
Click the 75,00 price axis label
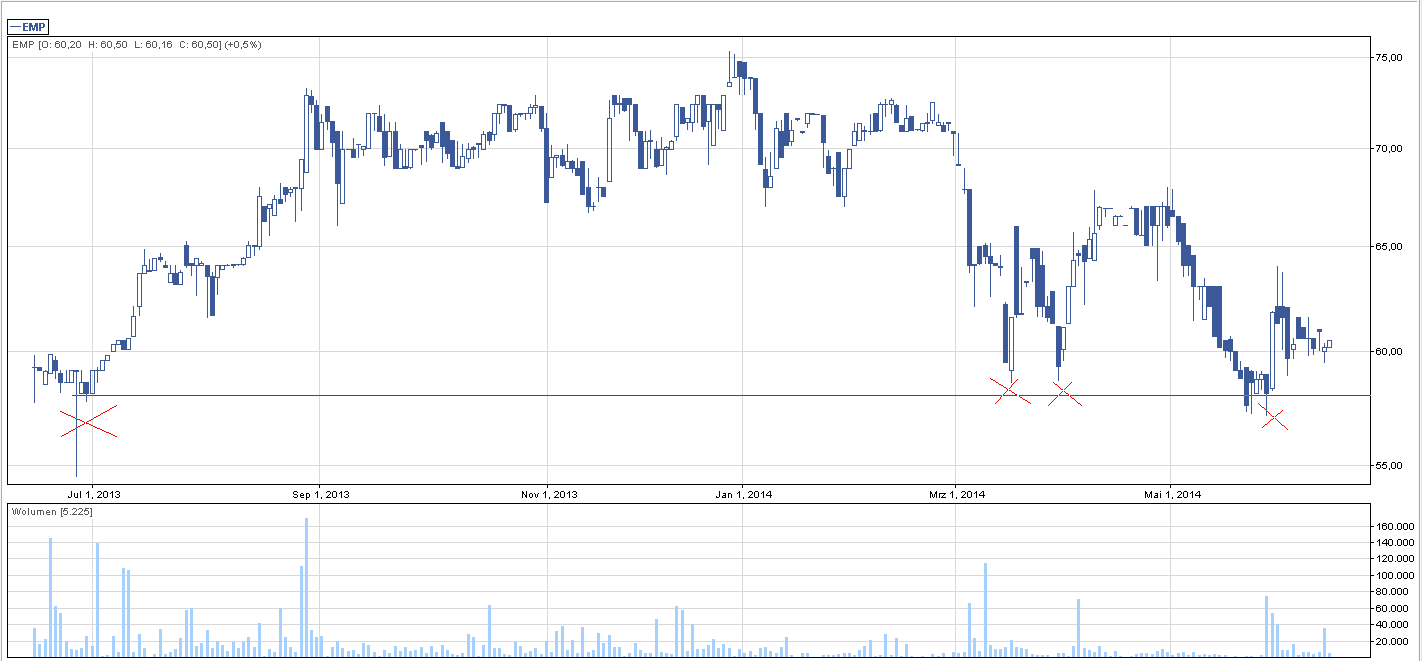click(1390, 58)
